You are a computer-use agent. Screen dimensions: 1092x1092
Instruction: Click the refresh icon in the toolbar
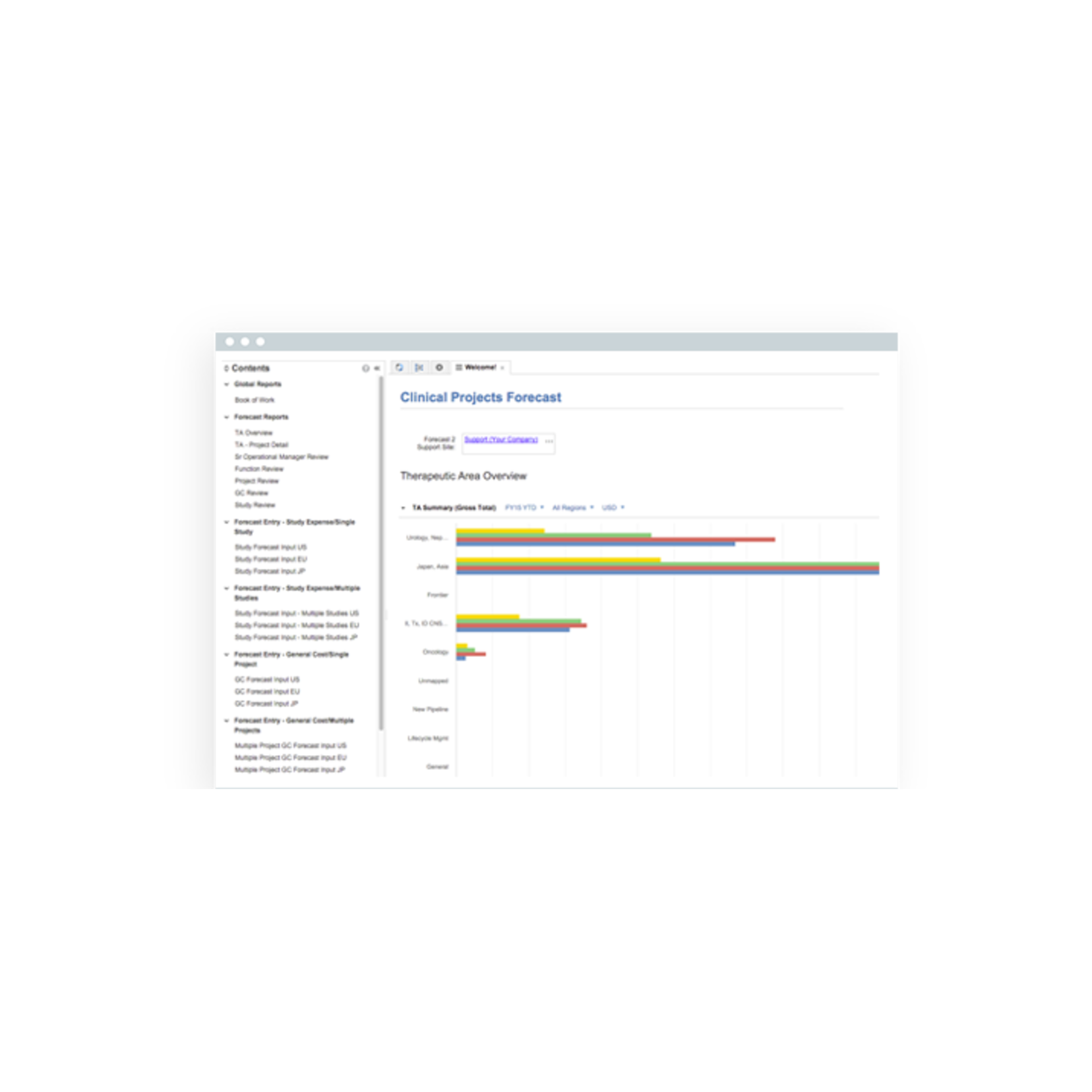pyautogui.click(x=399, y=368)
